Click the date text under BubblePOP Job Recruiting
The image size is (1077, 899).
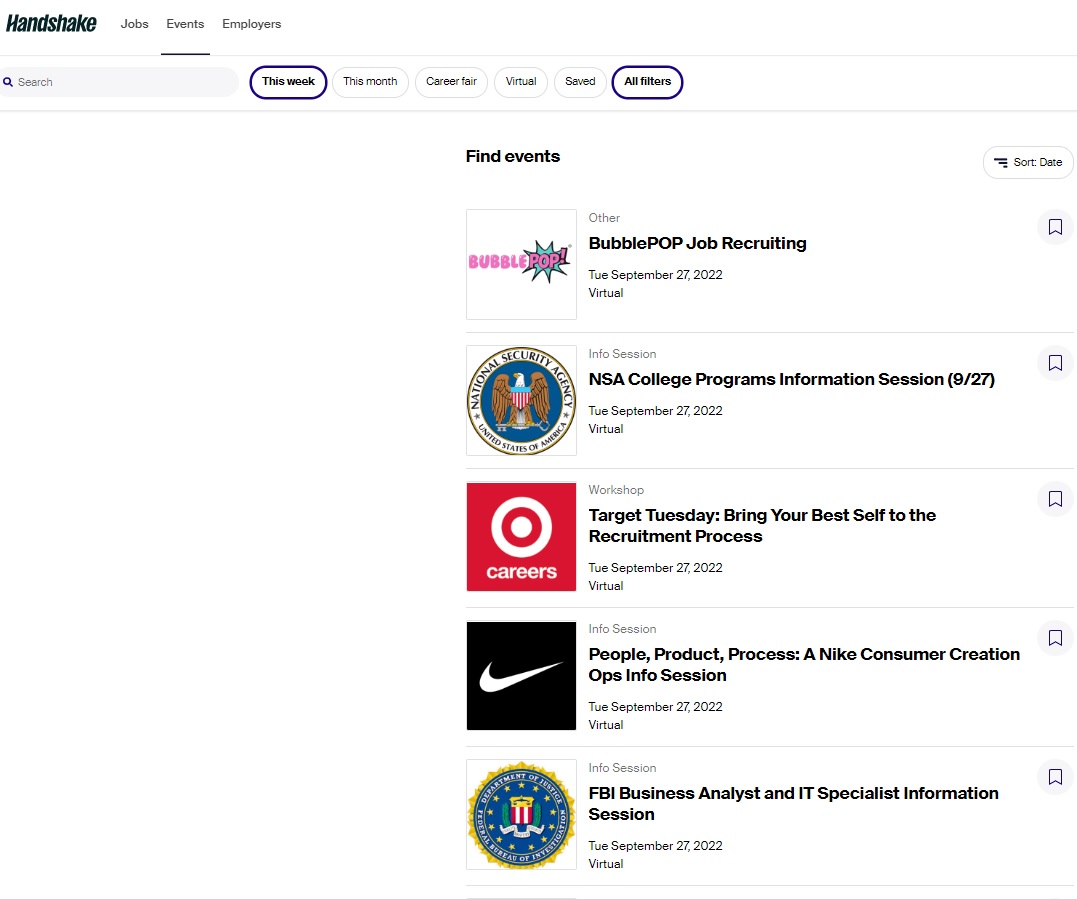pyautogui.click(x=655, y=275)
